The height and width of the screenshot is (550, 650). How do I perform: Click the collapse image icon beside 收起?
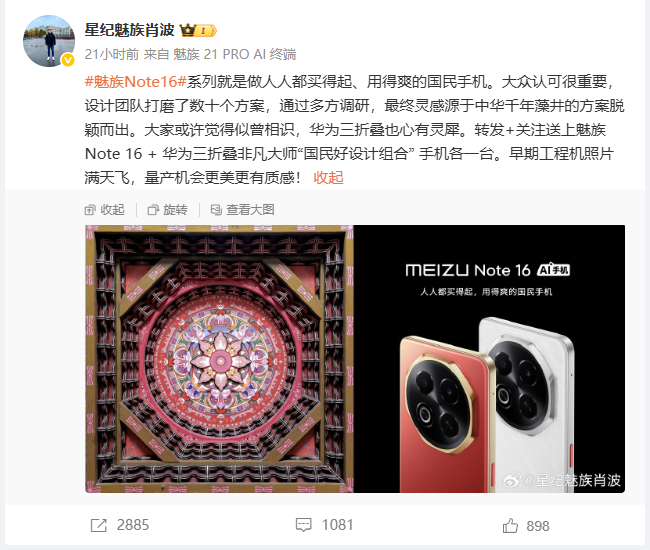coord(90,210)
